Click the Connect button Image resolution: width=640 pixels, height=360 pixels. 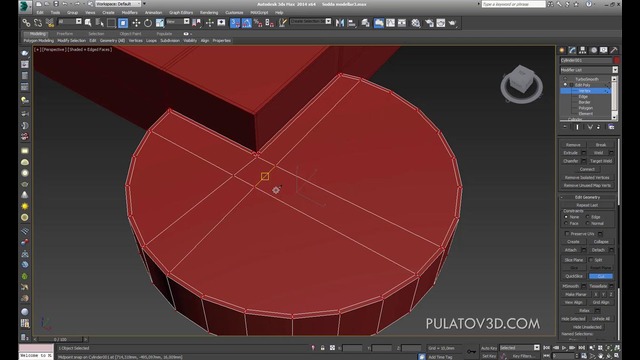click(x=587, y=169)
